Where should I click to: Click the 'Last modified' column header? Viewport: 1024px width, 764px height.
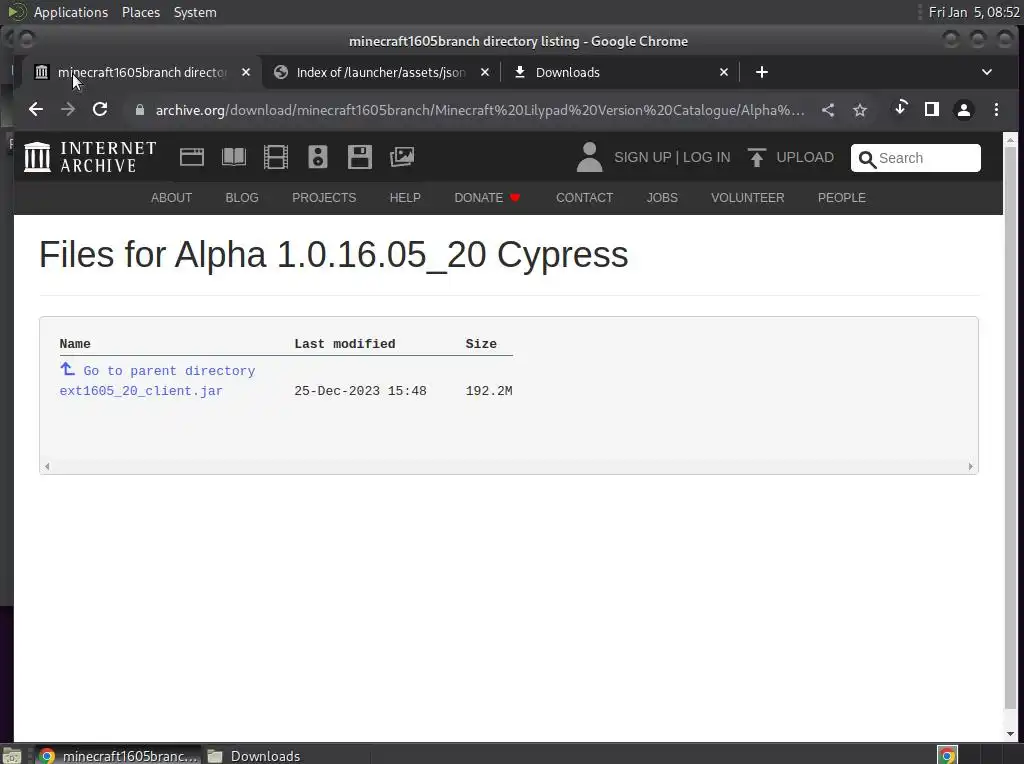coord(345,344)
